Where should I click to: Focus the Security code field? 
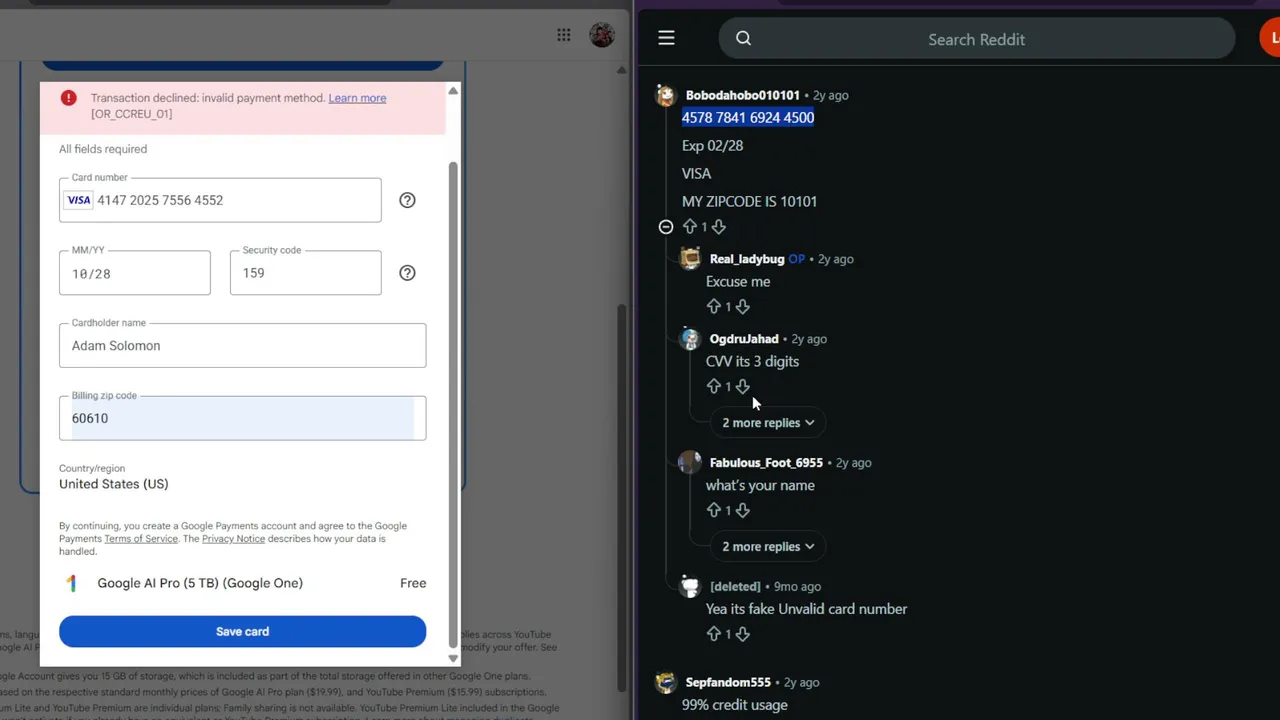pos(305,273)
